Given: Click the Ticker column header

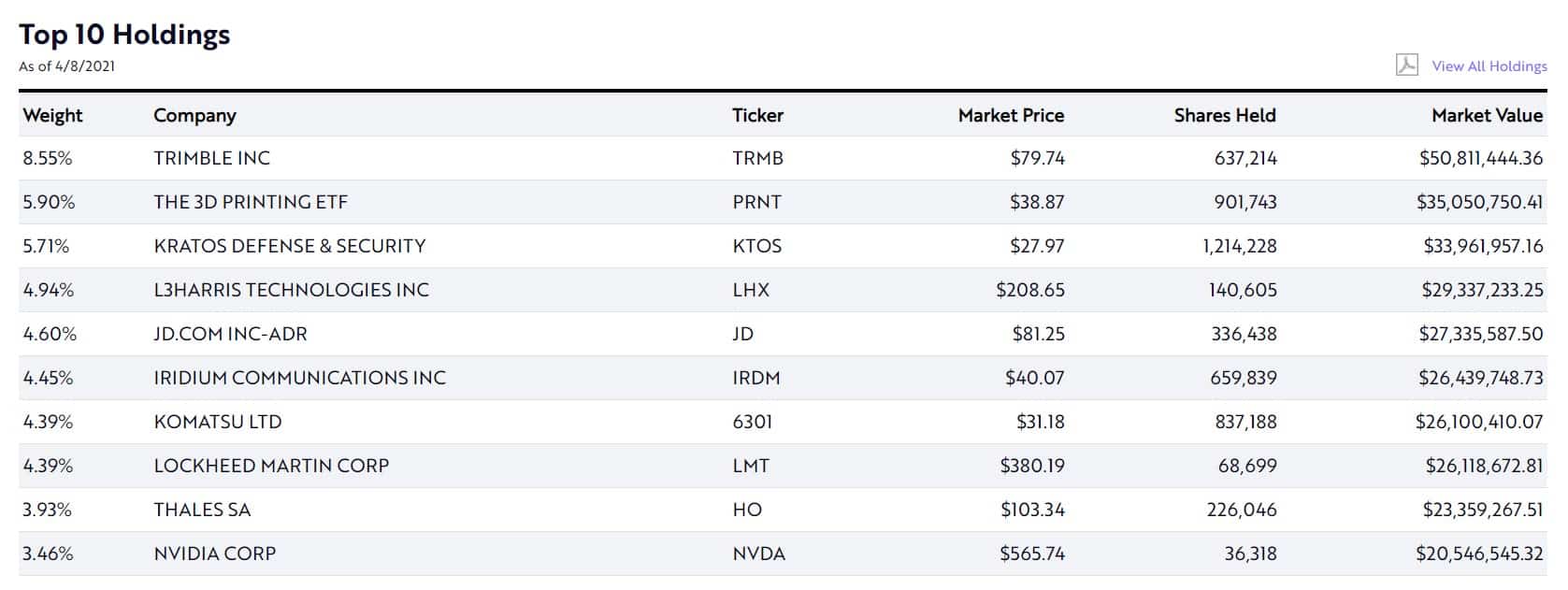Looking at the screenshot, I should click(x=757, y=115).
